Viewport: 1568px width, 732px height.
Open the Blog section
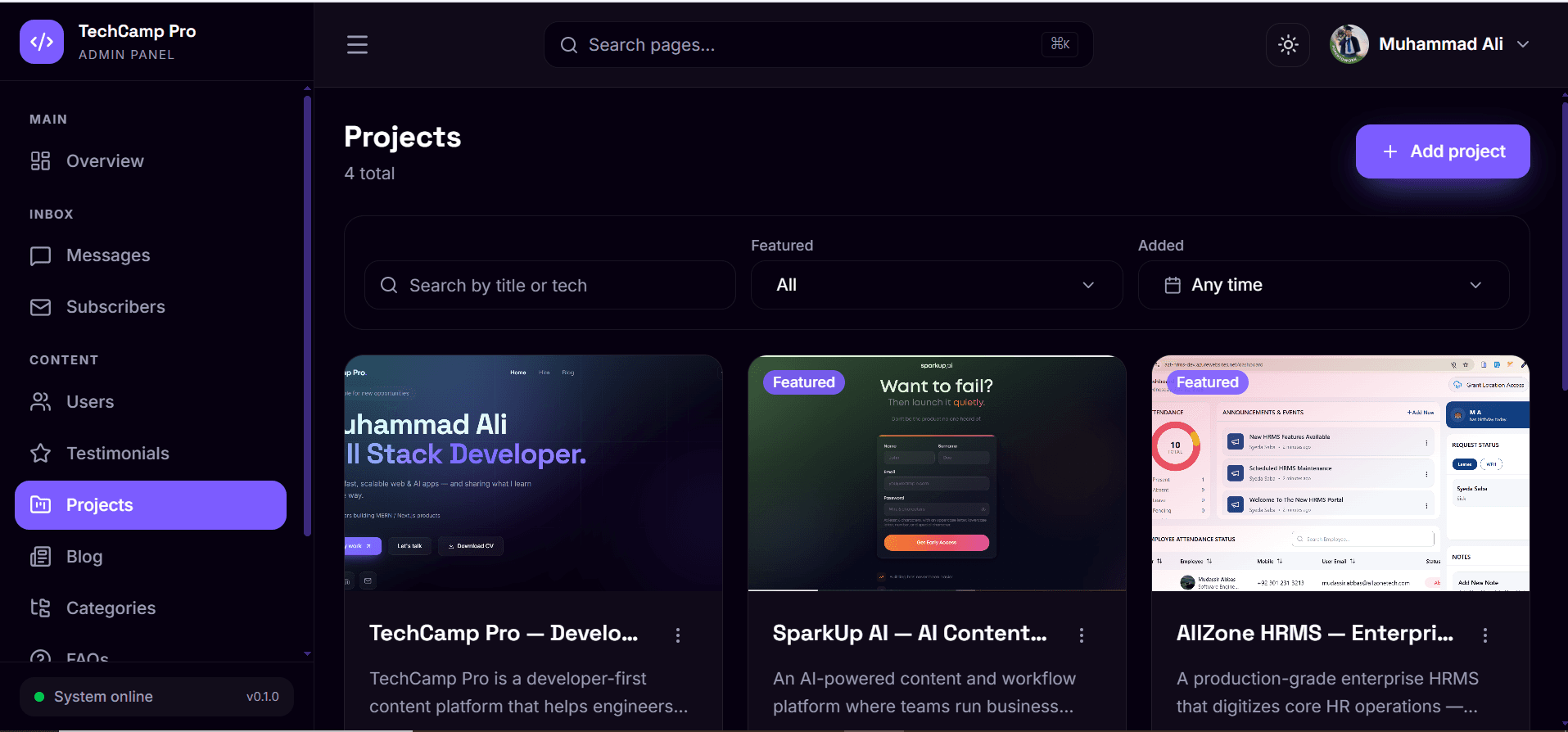[151, 557]
